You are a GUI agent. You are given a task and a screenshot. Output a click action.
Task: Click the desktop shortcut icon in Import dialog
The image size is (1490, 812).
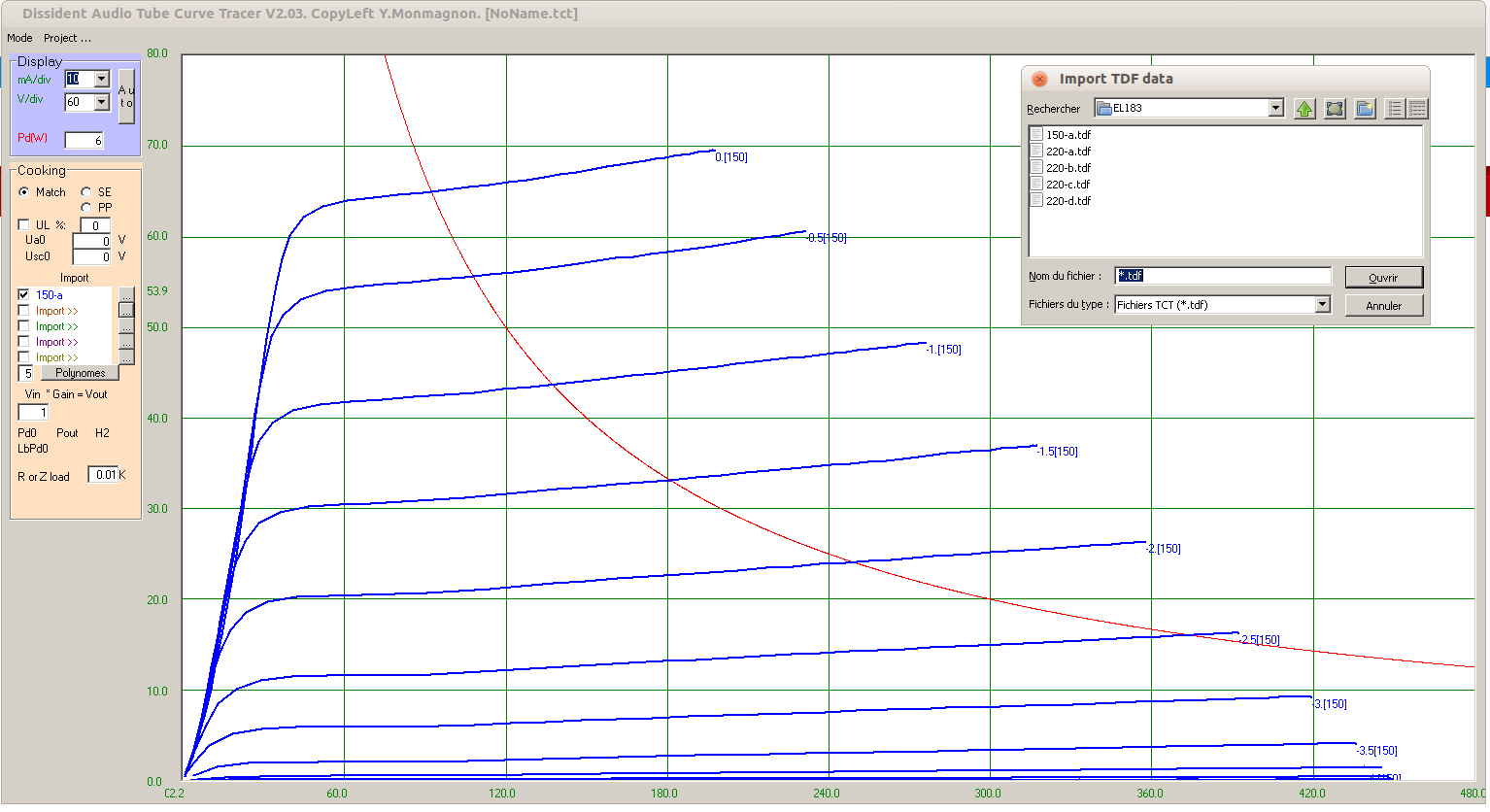[1335, 109]
